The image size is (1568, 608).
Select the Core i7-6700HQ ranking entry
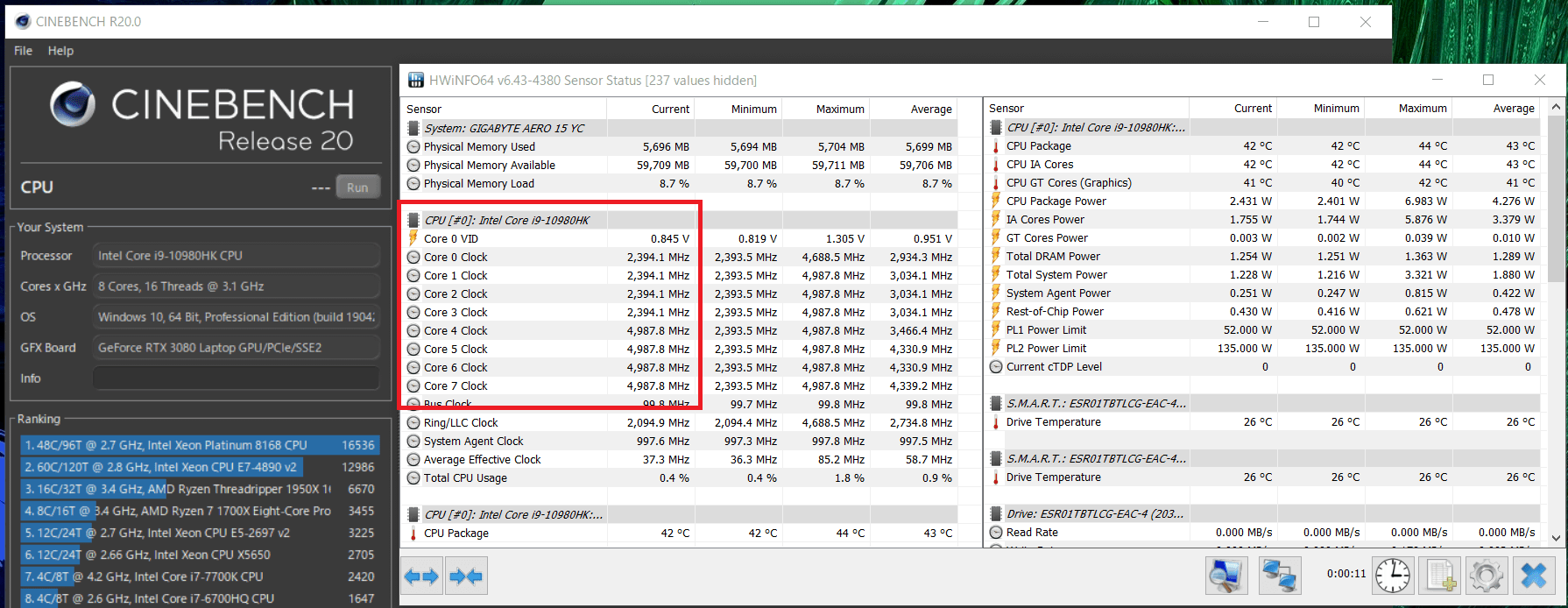(x=200, y=598)
